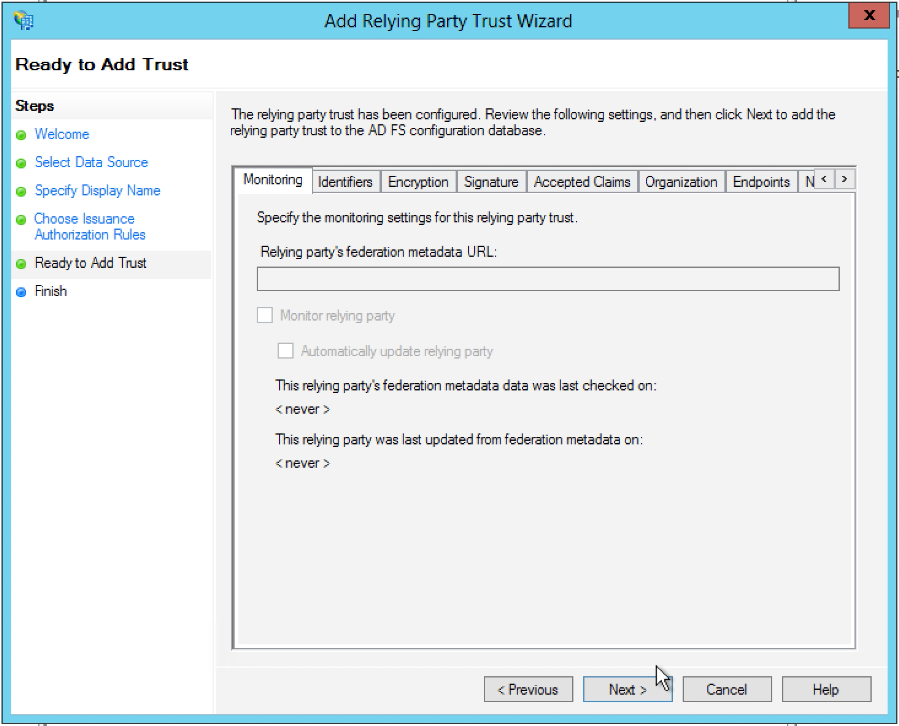This screenshot has width=899, height=726.
Task: Go back with Previous button
Action: [x=528, y=689]
